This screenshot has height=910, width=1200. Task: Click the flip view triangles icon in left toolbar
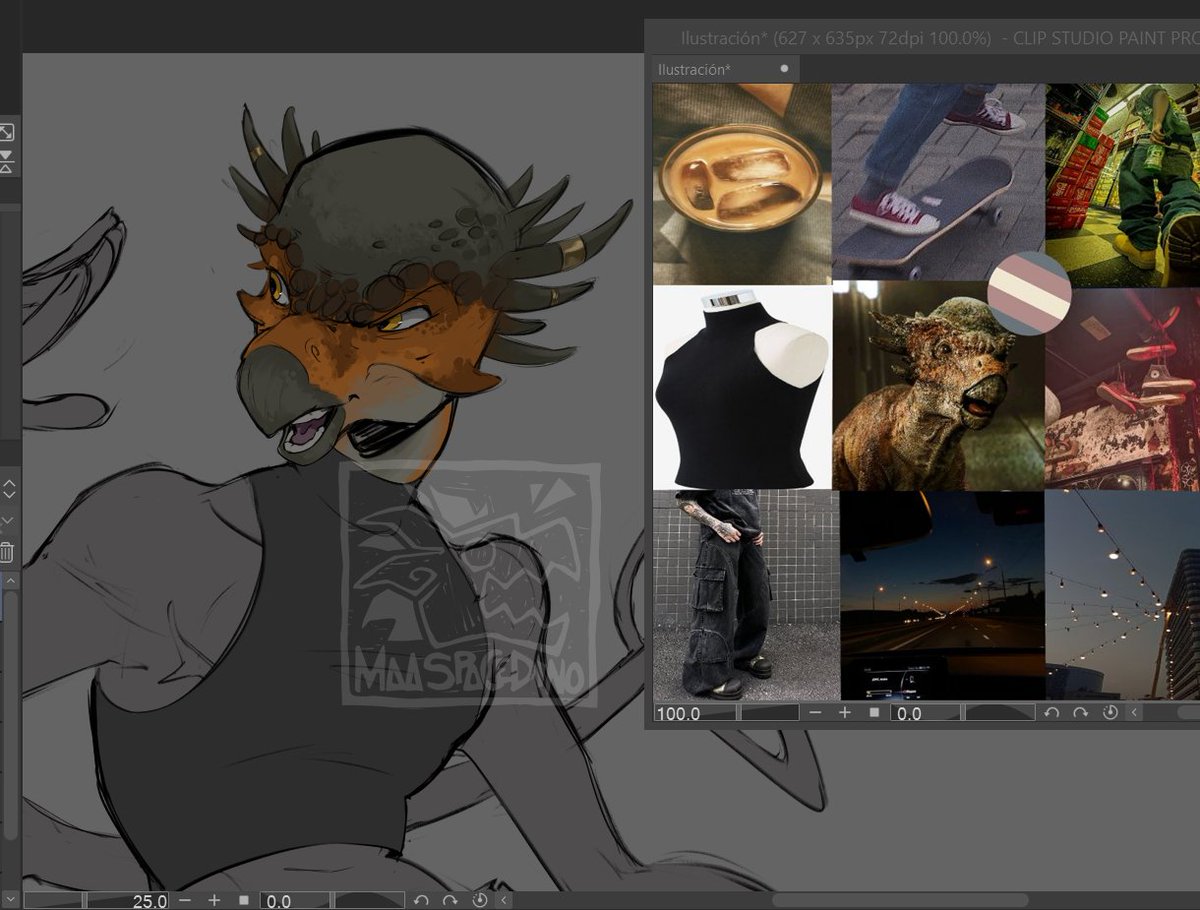pyautogui.click(x=8, y=160)
